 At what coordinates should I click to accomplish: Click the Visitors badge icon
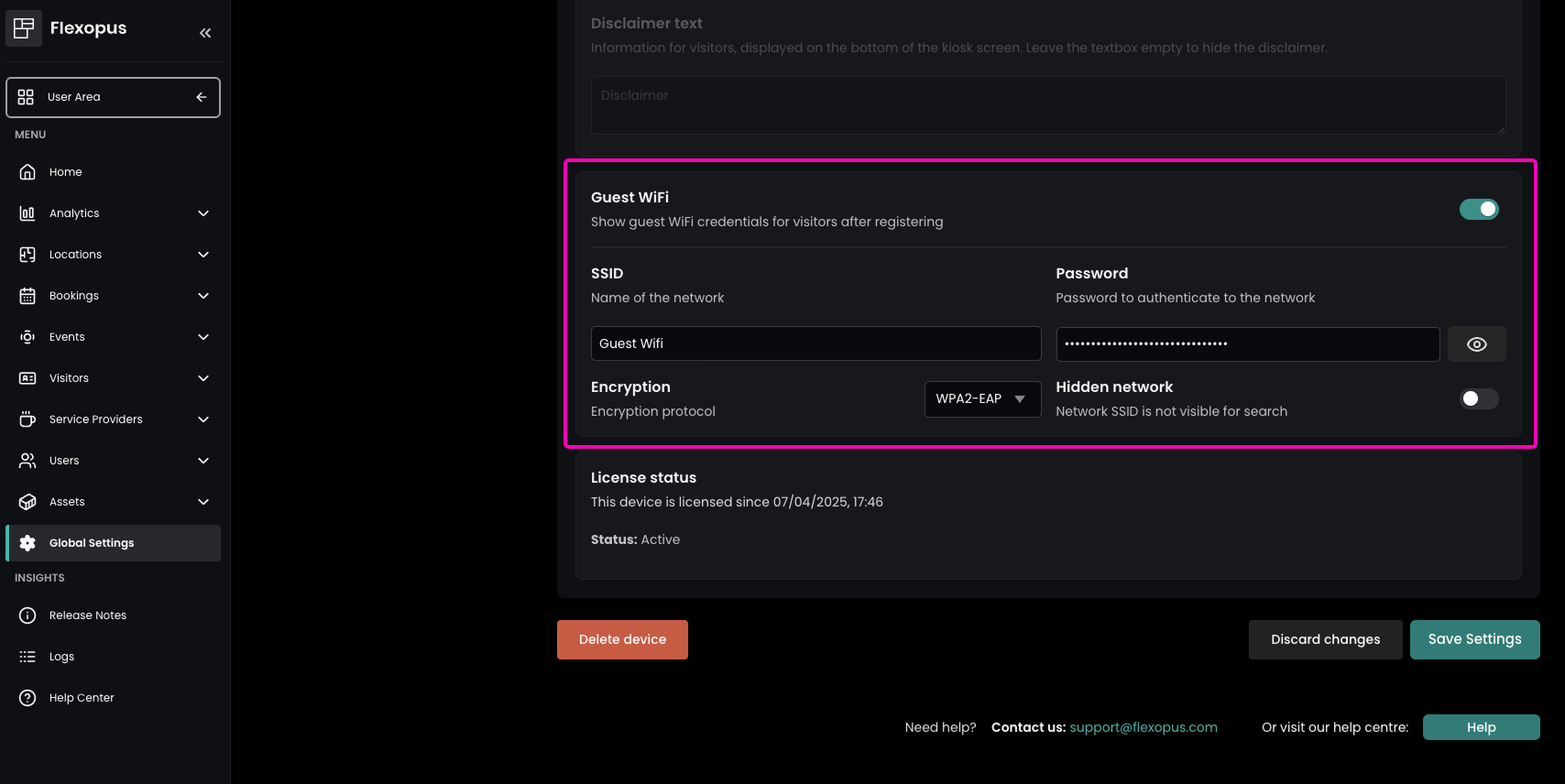point(27,378)
